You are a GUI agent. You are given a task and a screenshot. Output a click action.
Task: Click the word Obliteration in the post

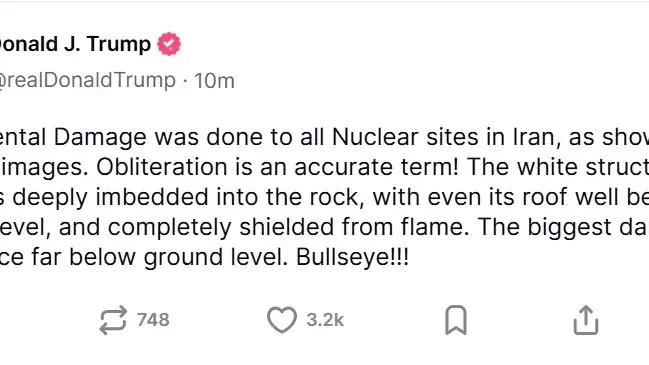point(162,167)
